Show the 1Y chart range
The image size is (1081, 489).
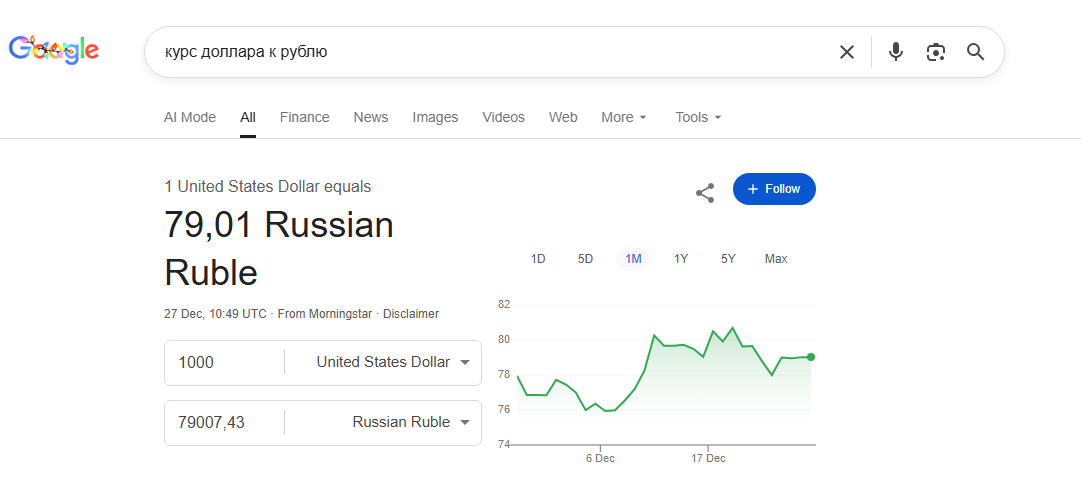coord(681,259)
